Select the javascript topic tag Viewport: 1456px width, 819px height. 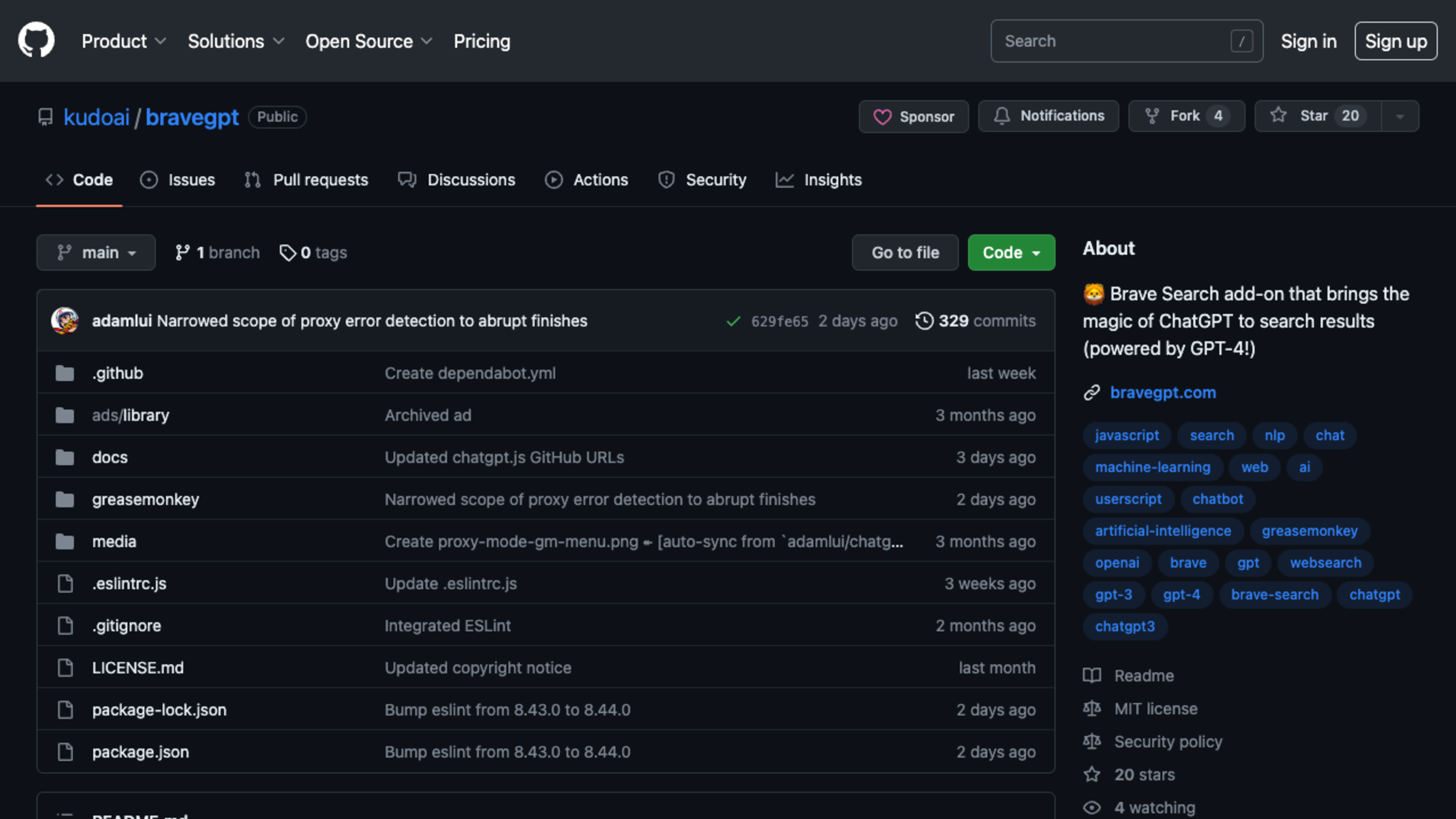pyautogui.click(x=1127, y=435)
